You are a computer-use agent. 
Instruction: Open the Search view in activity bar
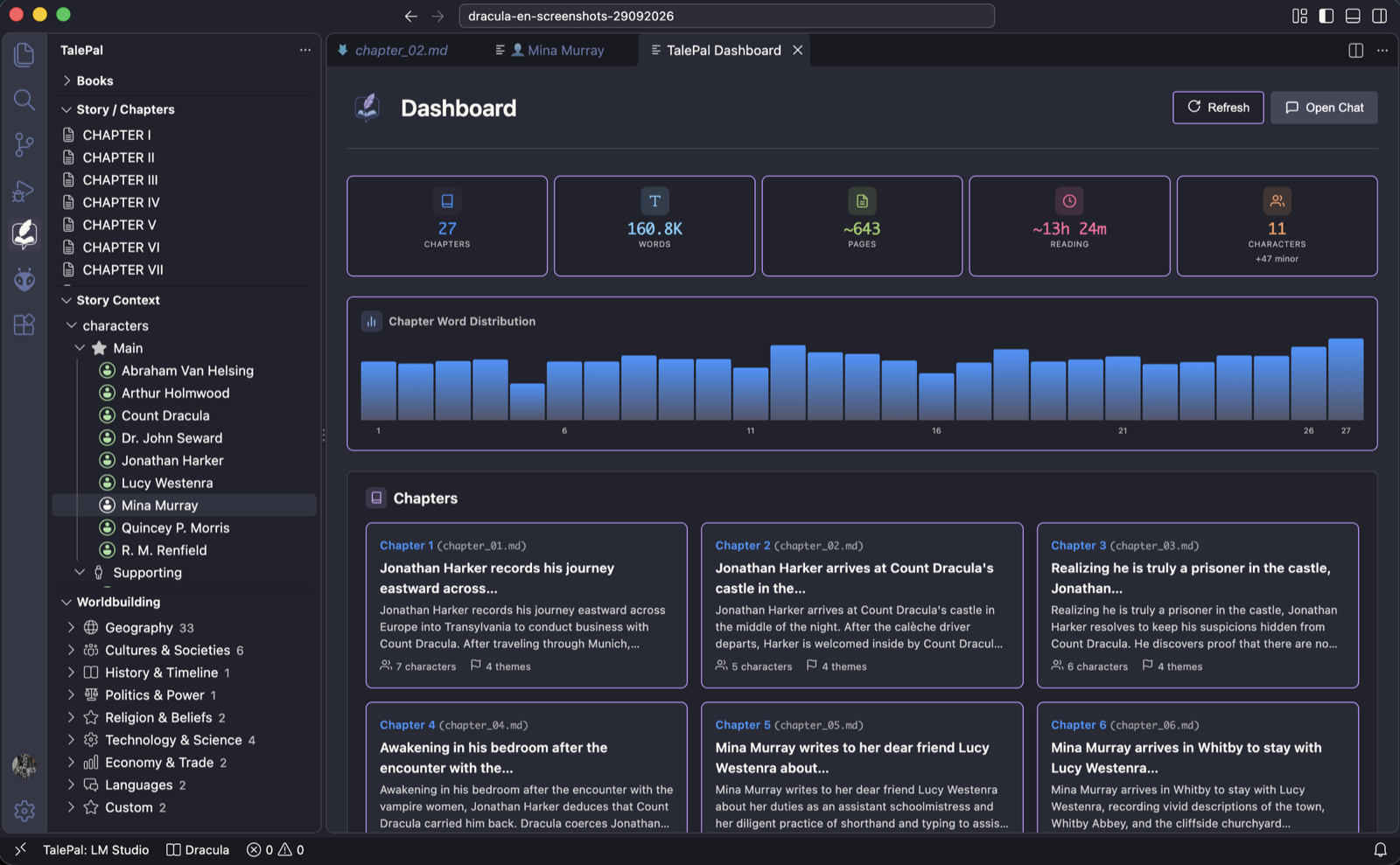(x=24, y=100)
